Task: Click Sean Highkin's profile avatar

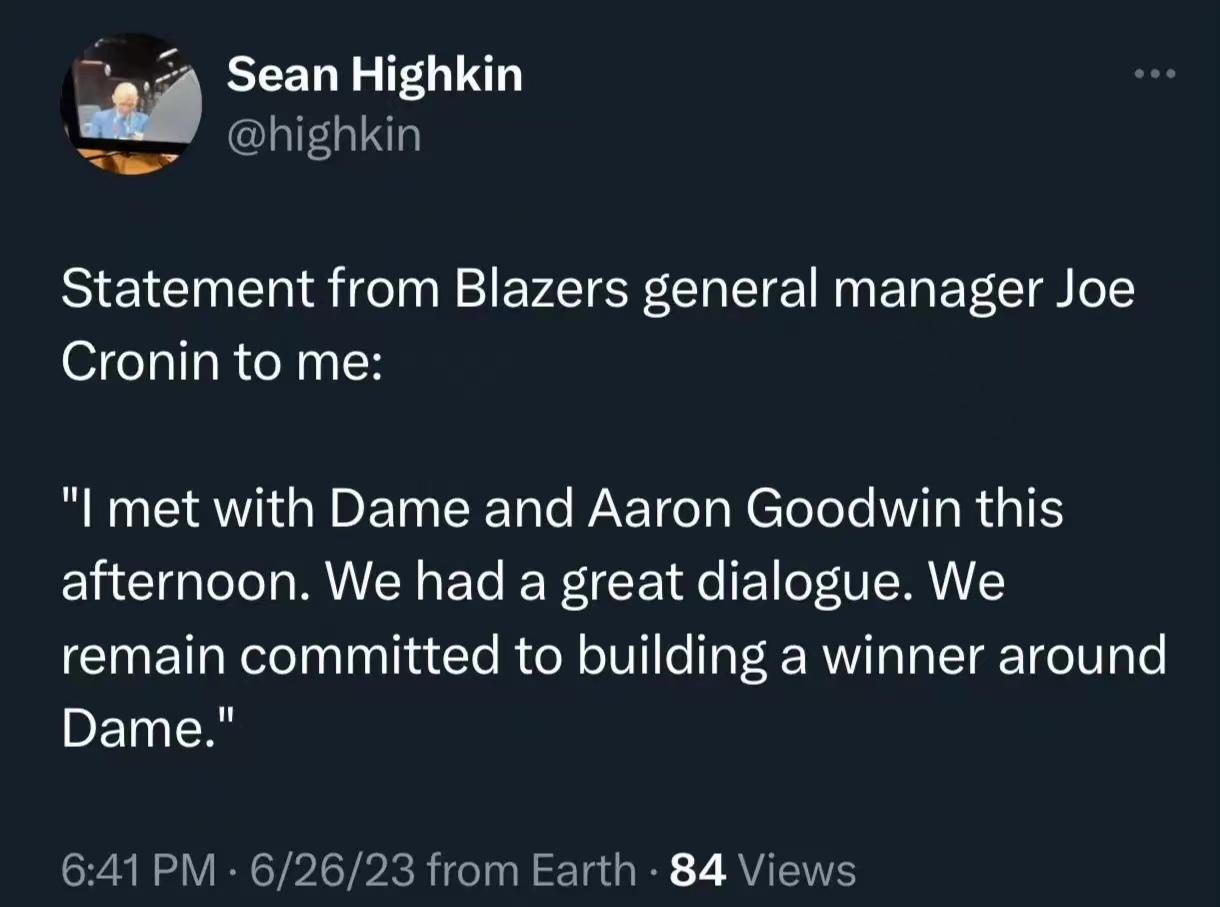Action: (131, 104)
